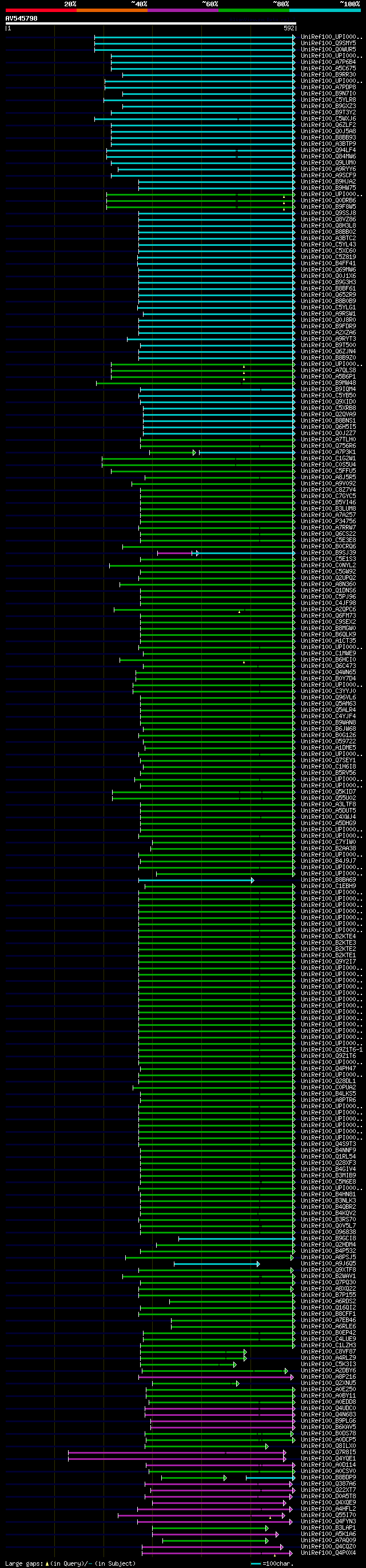Open hit UniRef100_C3YYJ0
Image resolution: width=366 pixels, height=1568 pixels.
click(x=328, y=691)
